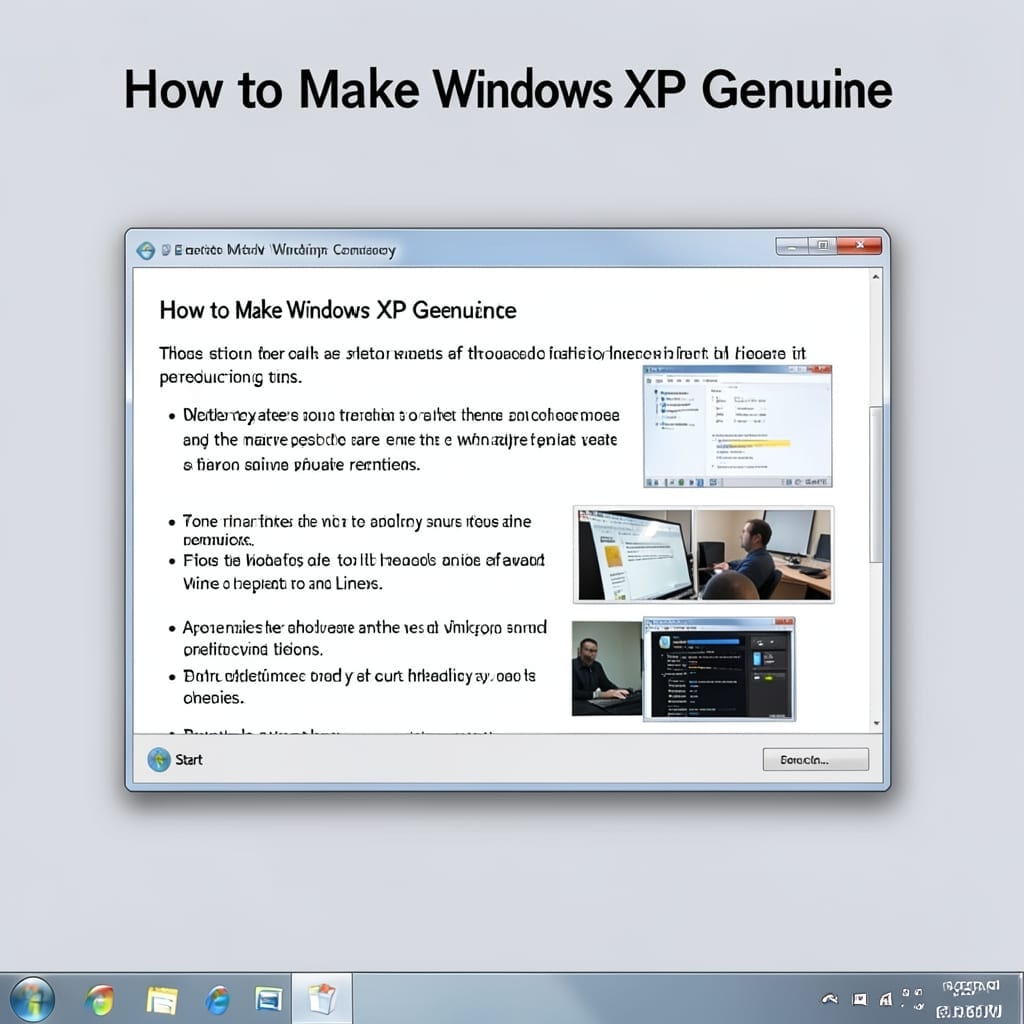Launch Internet Explorer from the taskbar
The width and height of the screenshot is (1024, 1024).
click(217, 1000)
